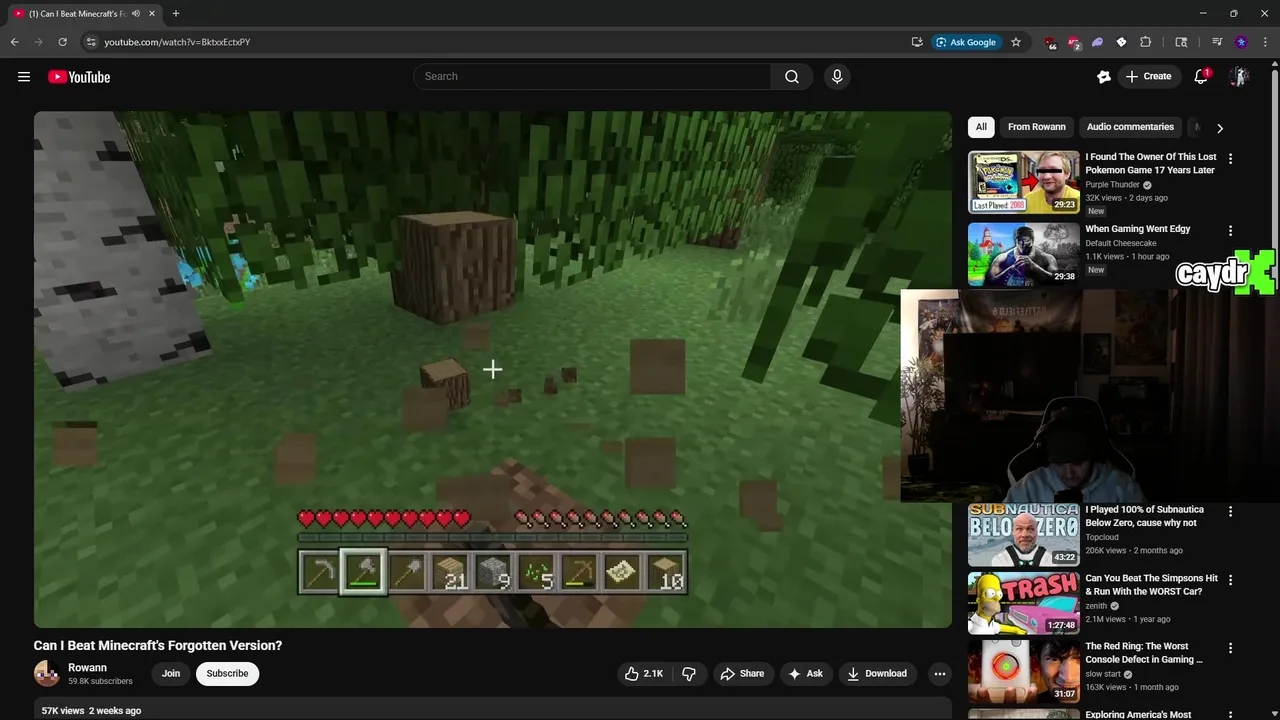Viewport: 1280px width, 720px height.
Task: Like the video with 2.1K
Action: pos(644,673)
